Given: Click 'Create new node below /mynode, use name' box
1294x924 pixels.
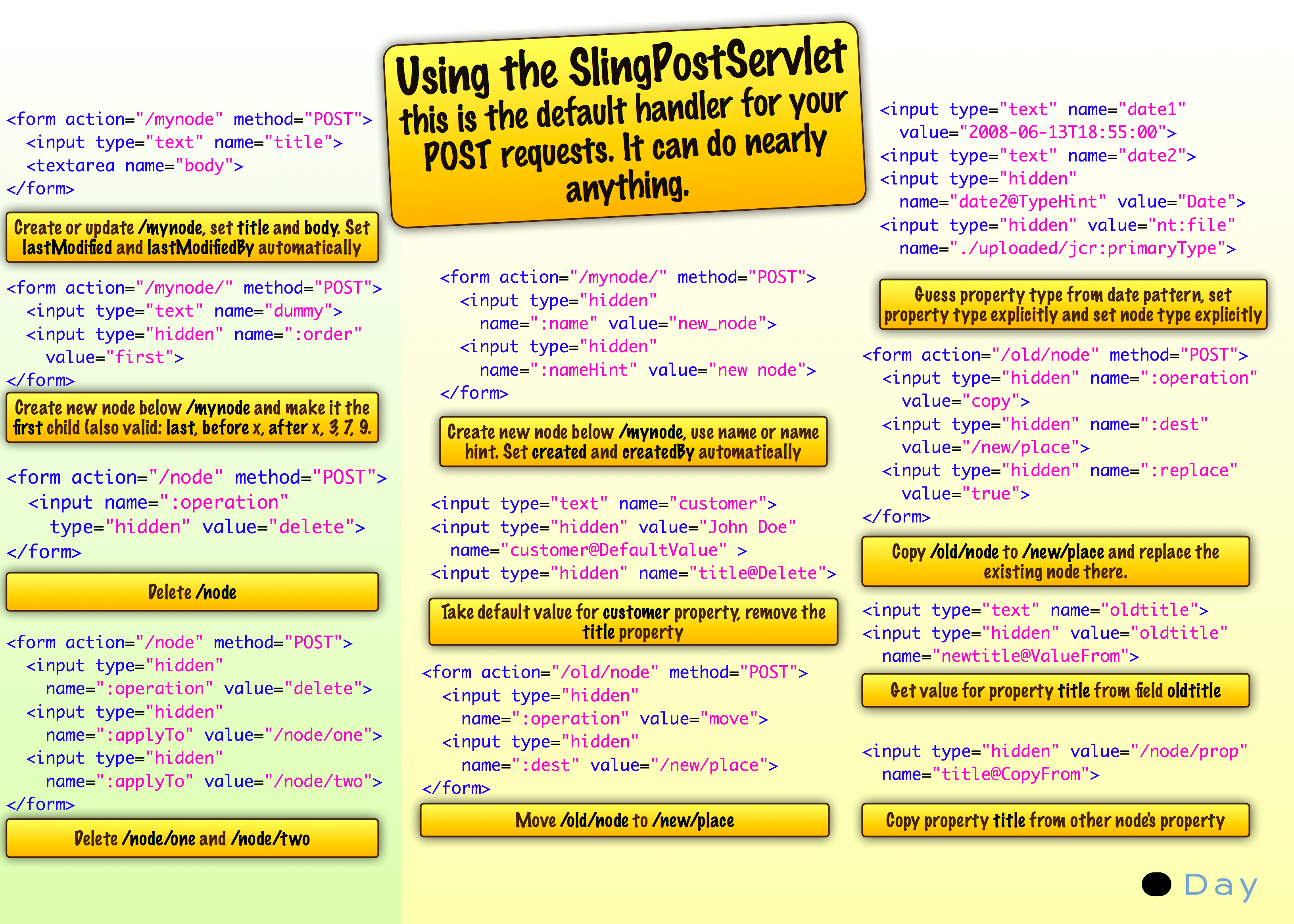Looking at the screenshot, I should pyautogui.click(x=633, y=442).
